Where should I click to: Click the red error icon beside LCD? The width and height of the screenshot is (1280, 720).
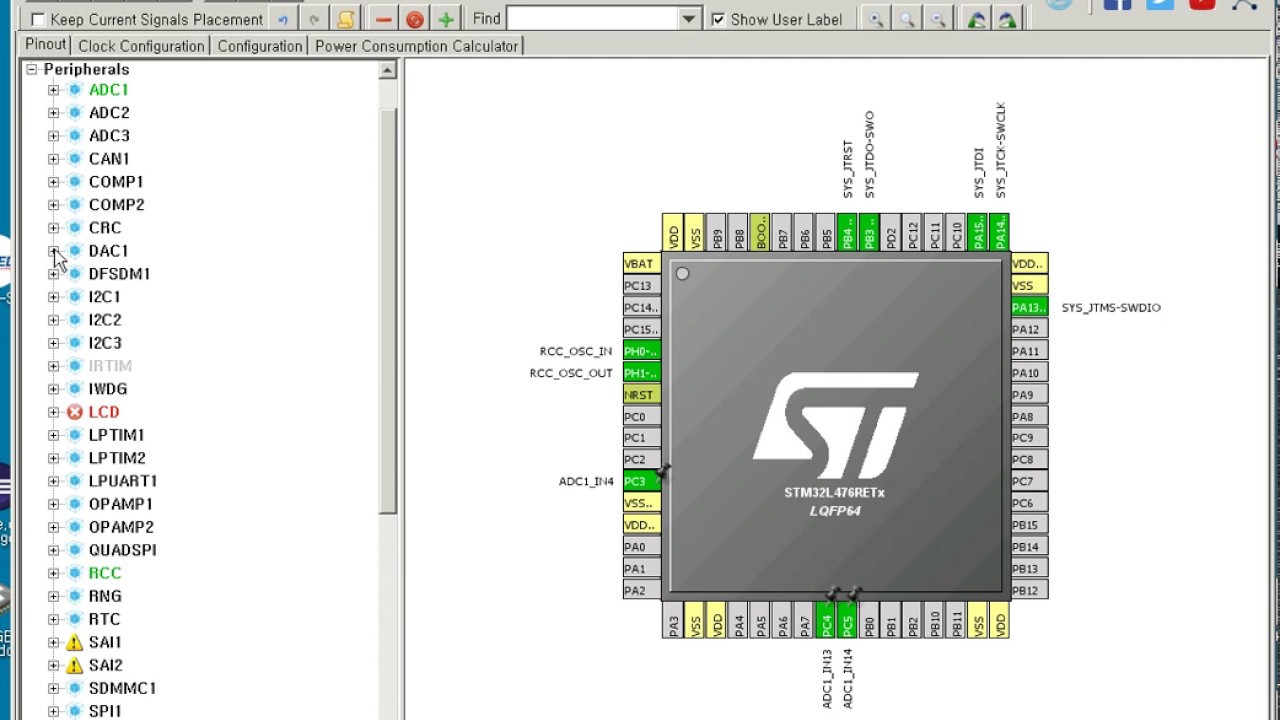pyautogui.click(x=75, y=412)
